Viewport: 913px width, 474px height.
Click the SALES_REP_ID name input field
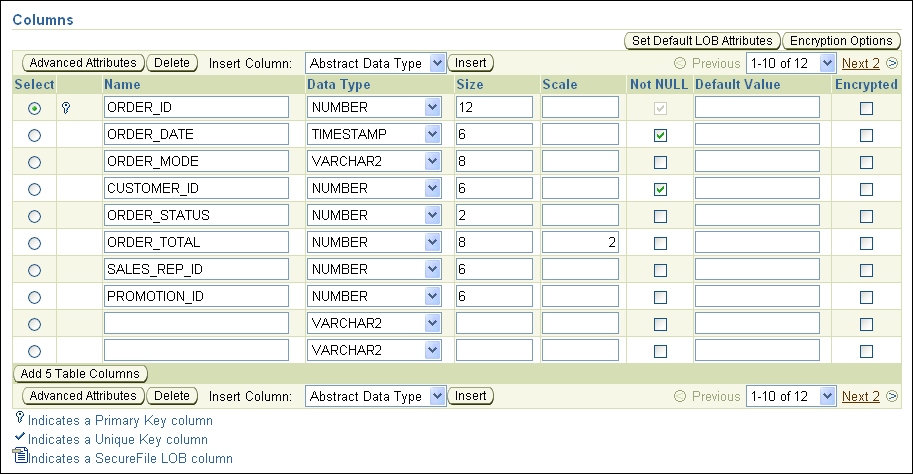tap(196, 270)
